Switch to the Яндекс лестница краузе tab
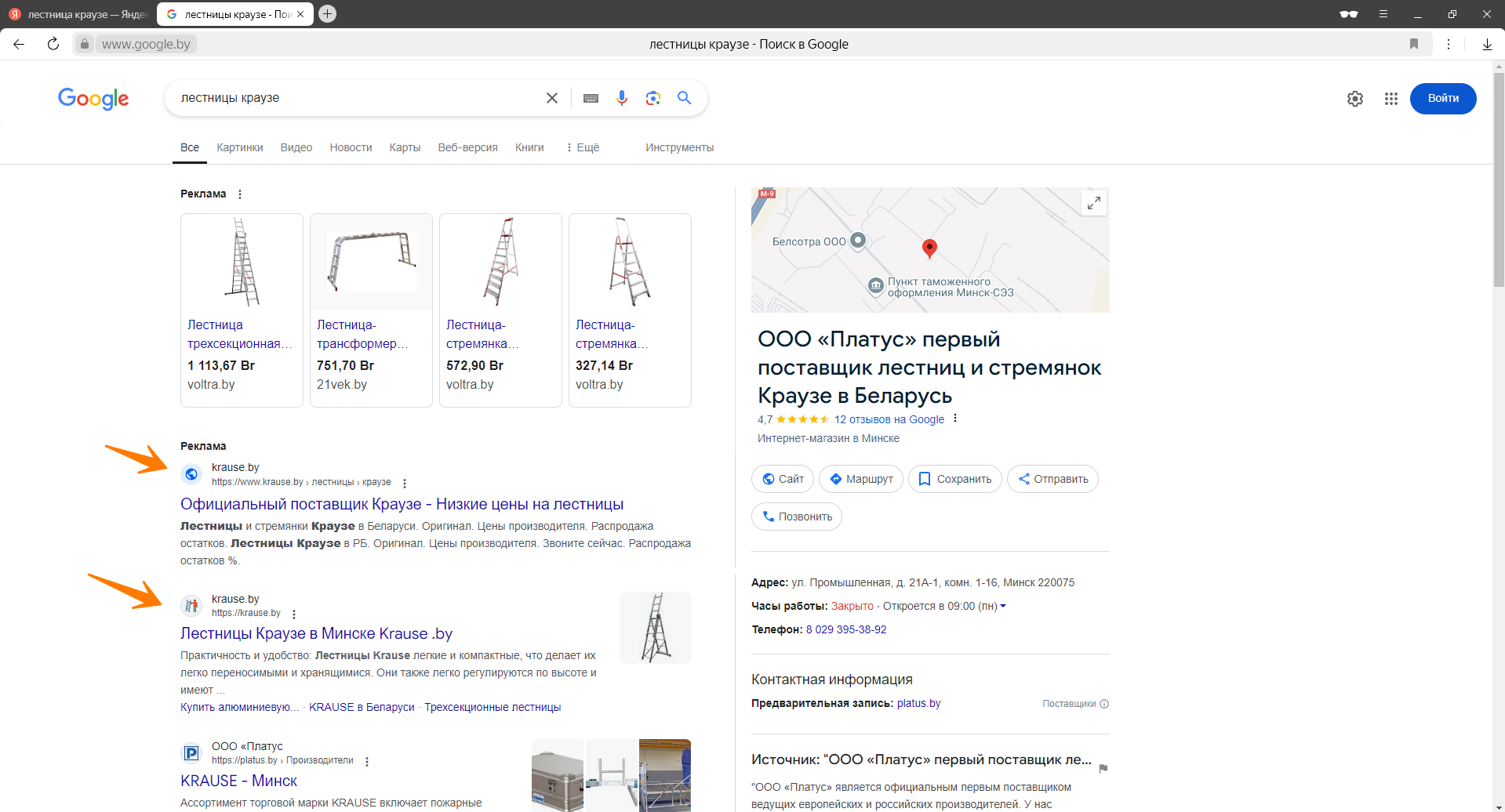 coord(78,14)
